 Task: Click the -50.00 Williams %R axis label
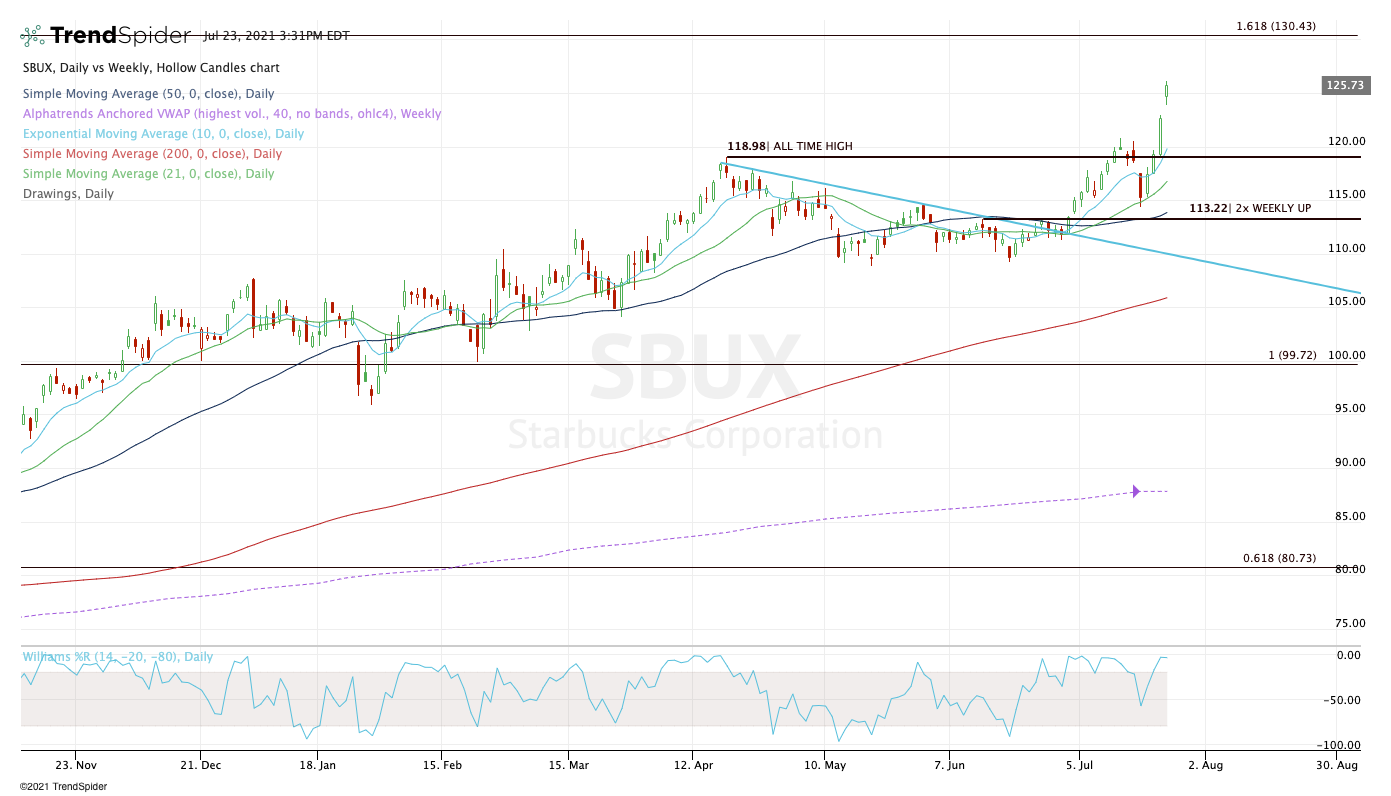point(1342,700)
